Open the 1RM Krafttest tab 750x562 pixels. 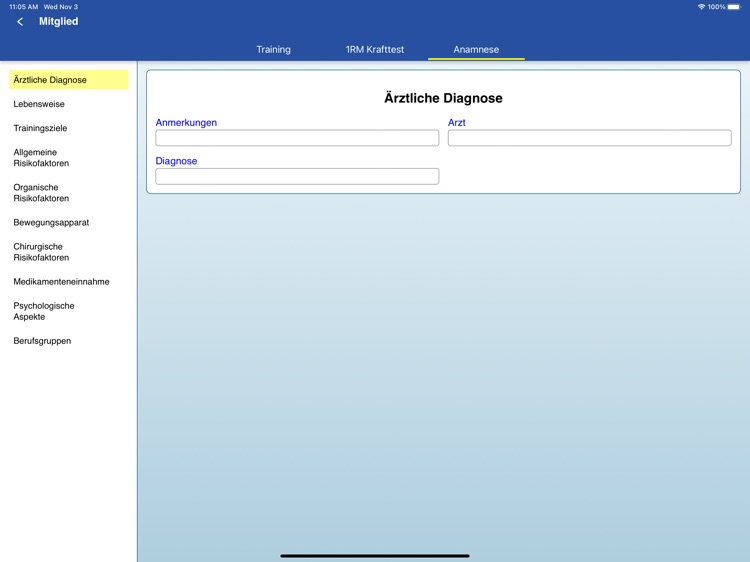(375, 49)
